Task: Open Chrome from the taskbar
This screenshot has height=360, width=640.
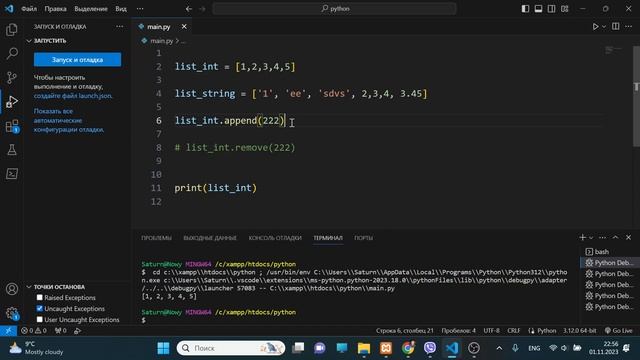Action: (408, 348)
